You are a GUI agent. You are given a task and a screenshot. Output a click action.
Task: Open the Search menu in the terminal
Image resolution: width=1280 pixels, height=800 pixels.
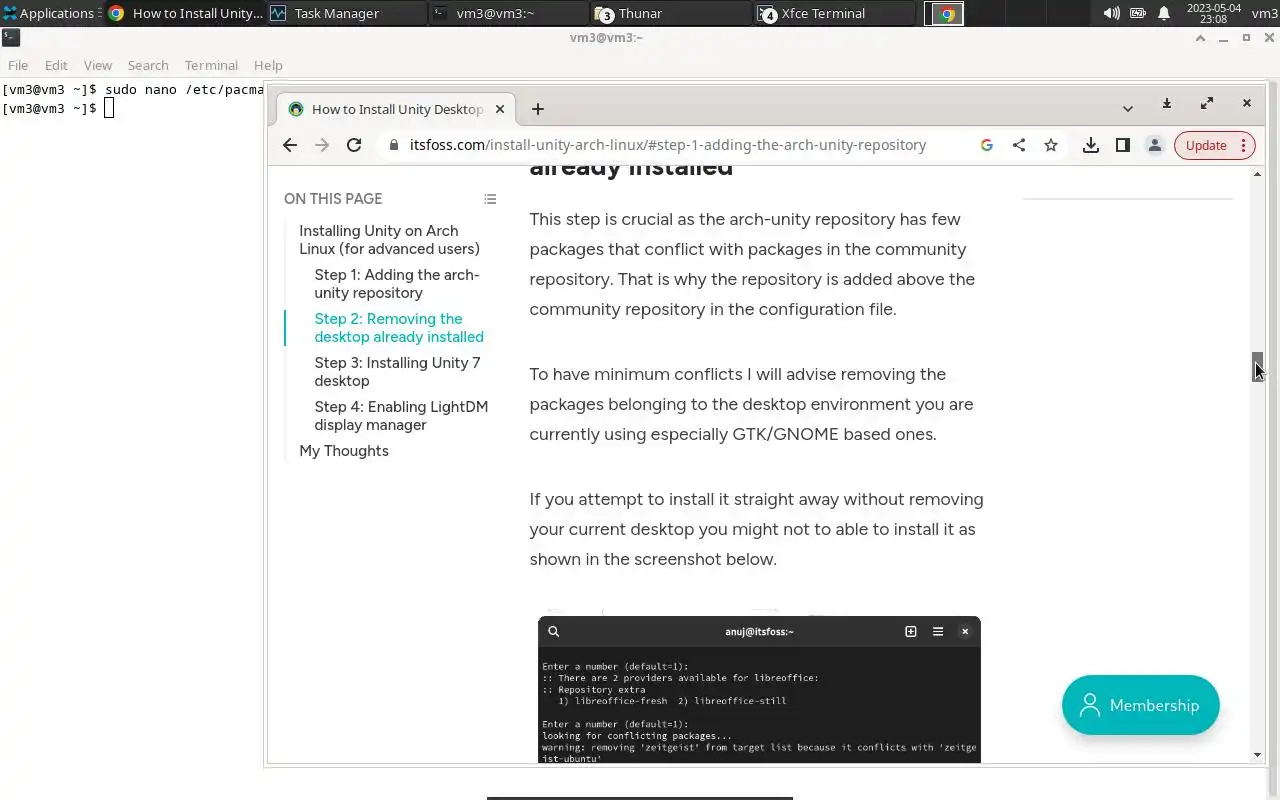(x=148, y=65)
